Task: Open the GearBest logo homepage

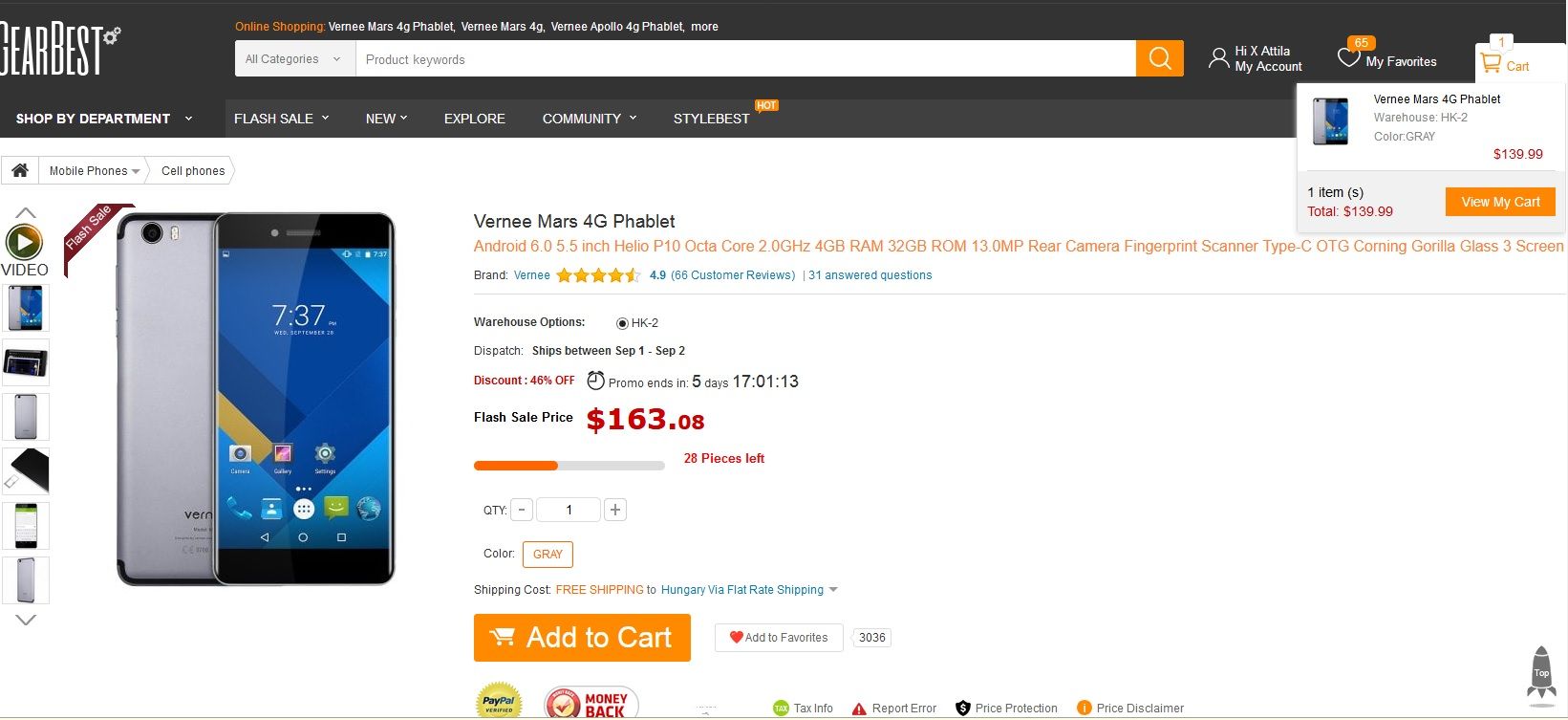Action: [x=60, y=50]
